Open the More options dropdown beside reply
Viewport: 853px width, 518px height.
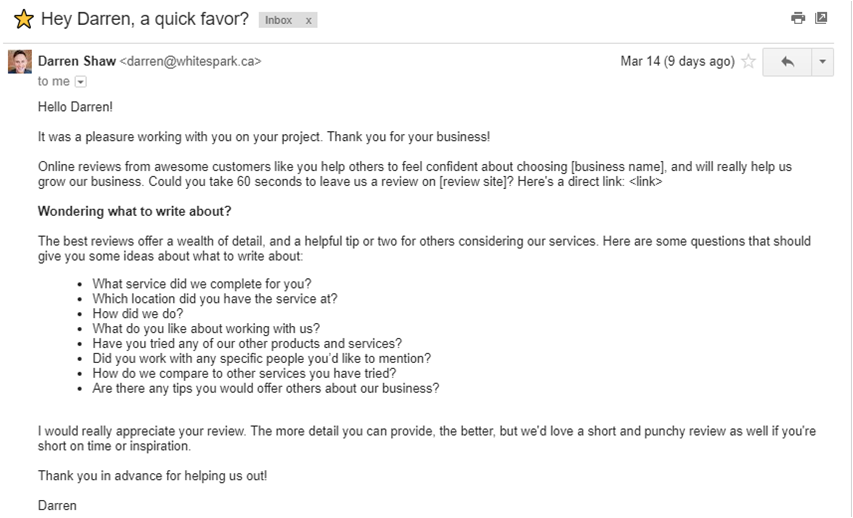coord(822,62)
